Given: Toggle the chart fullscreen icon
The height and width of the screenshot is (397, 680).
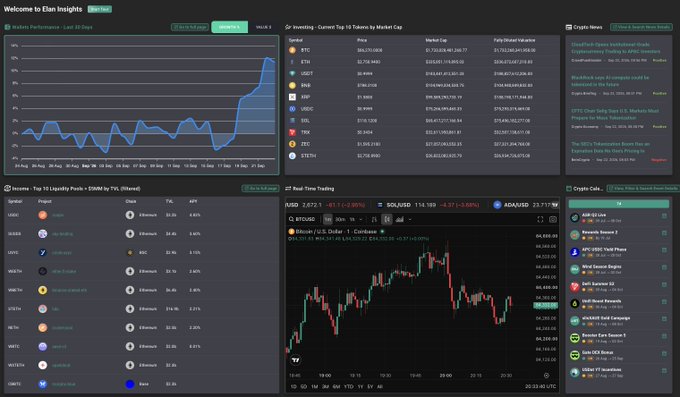Looking at the screenshot, I should tap(540, 220).
